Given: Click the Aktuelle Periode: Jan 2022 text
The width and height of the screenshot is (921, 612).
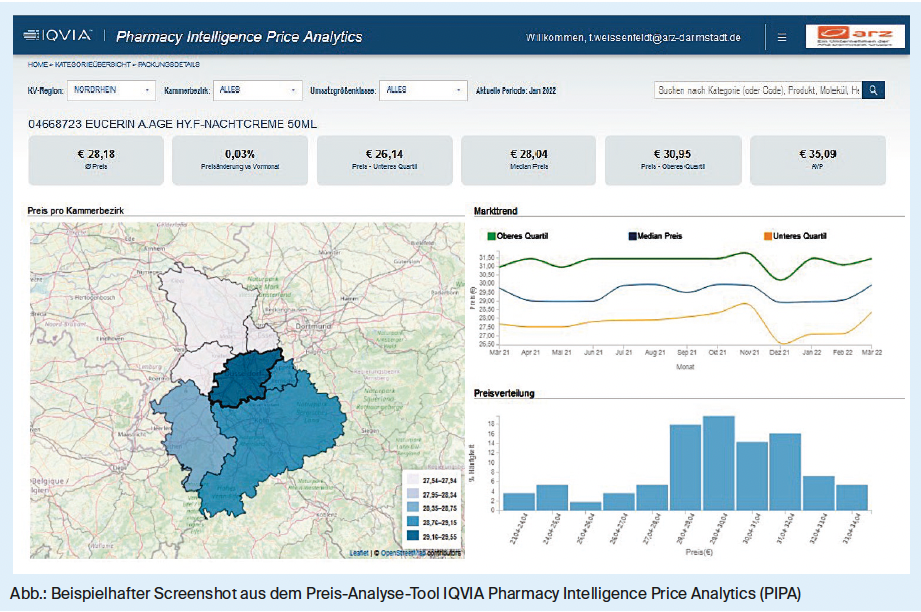Looking at the screenshot, I should [x=516, y=90].
